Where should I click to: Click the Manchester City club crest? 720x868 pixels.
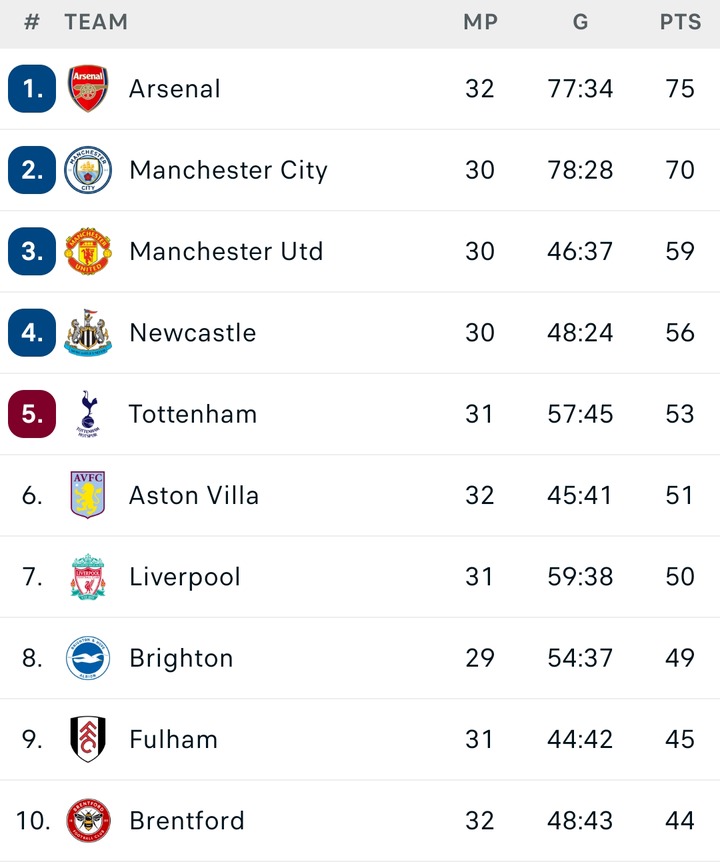pyautogui.click(x=88, y=170)
